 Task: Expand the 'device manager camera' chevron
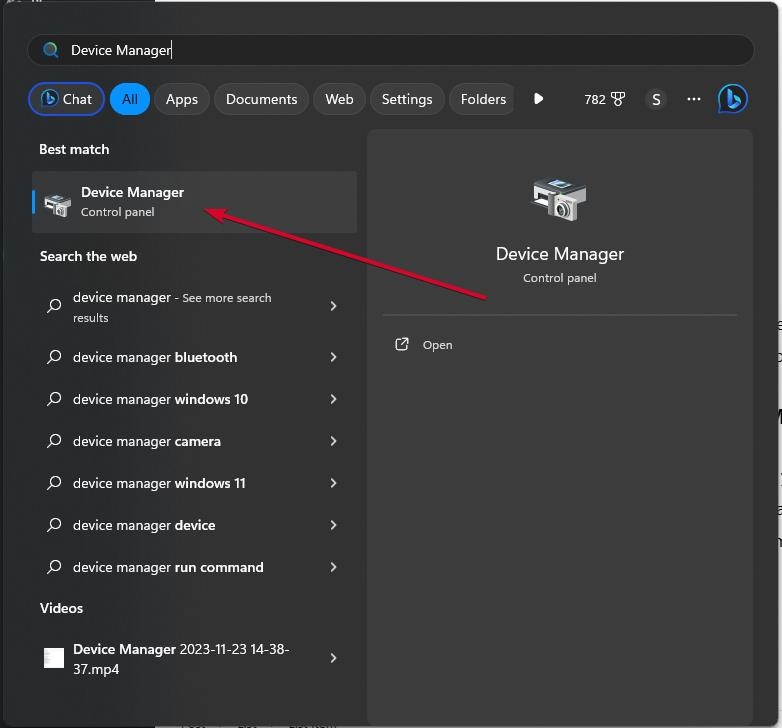[x=334, y=441]
